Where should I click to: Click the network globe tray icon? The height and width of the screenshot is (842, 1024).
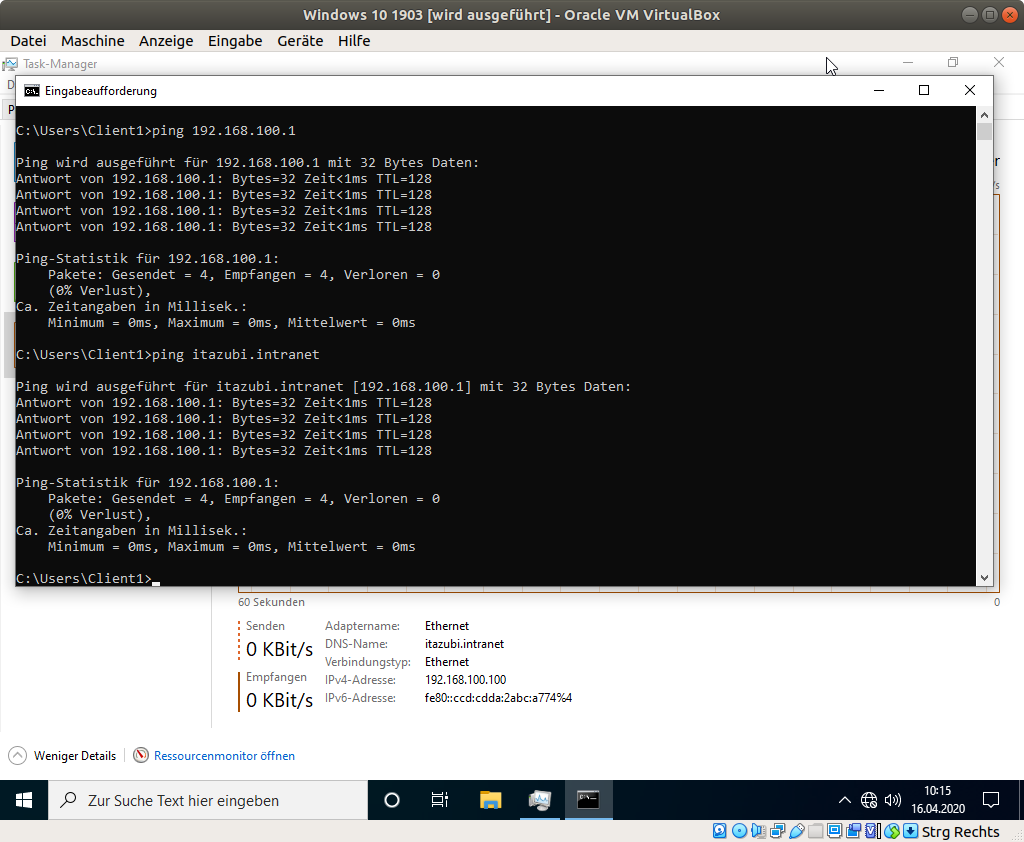point(869,800)
